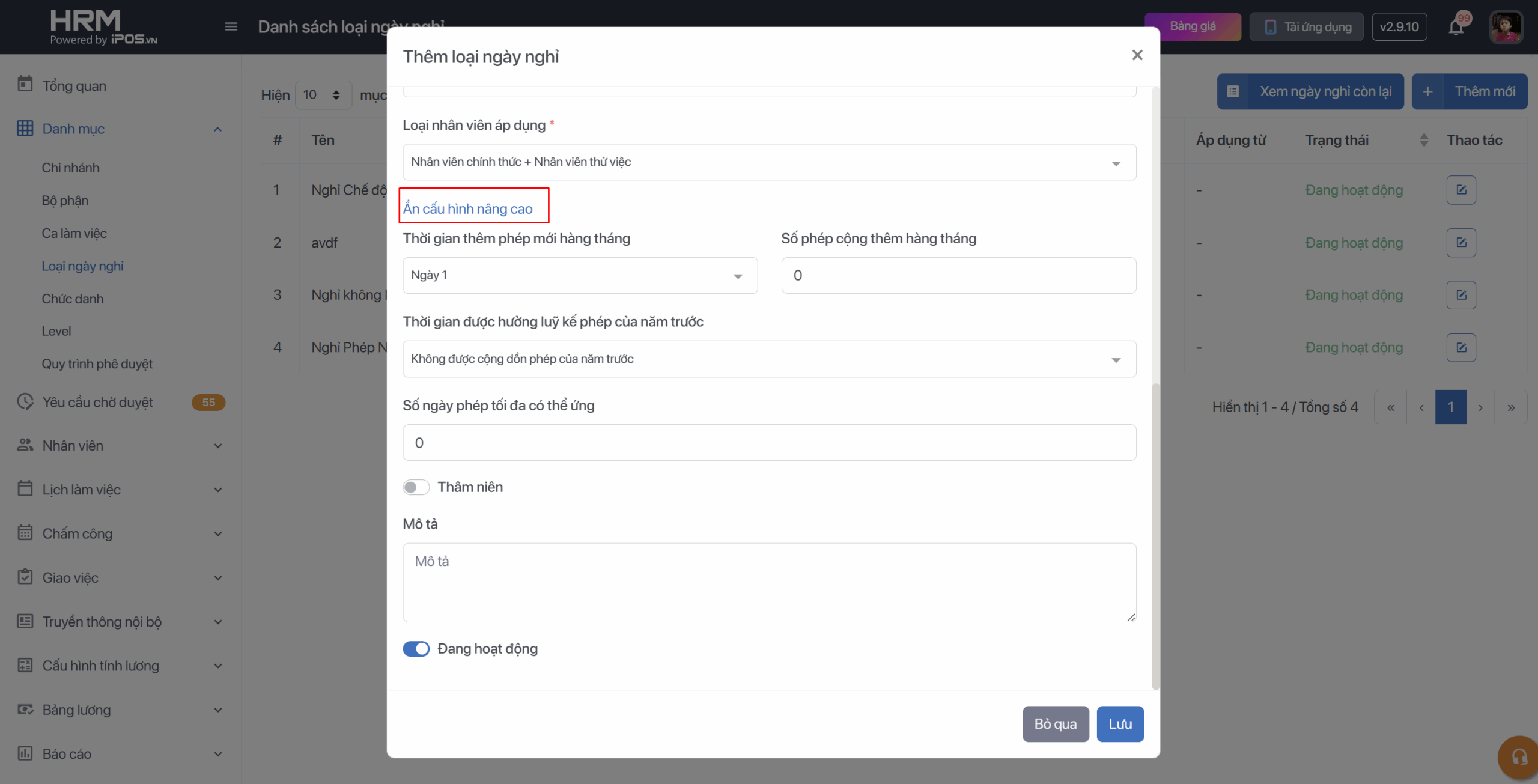Click the notification bell icon
This screenshot has width=1538, height=784.
1456,28
